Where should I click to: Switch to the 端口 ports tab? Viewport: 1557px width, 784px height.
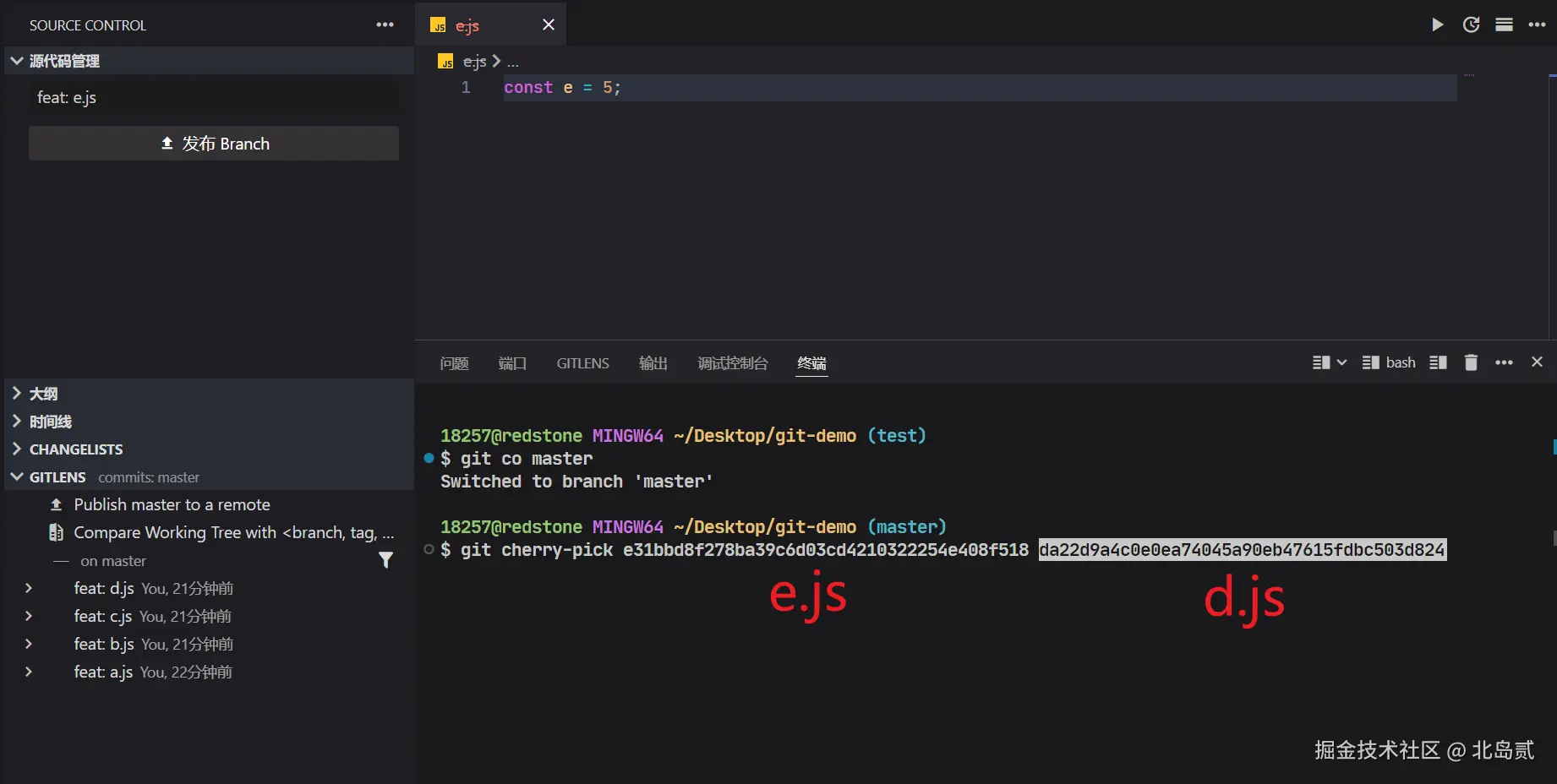tap(512, 363)
